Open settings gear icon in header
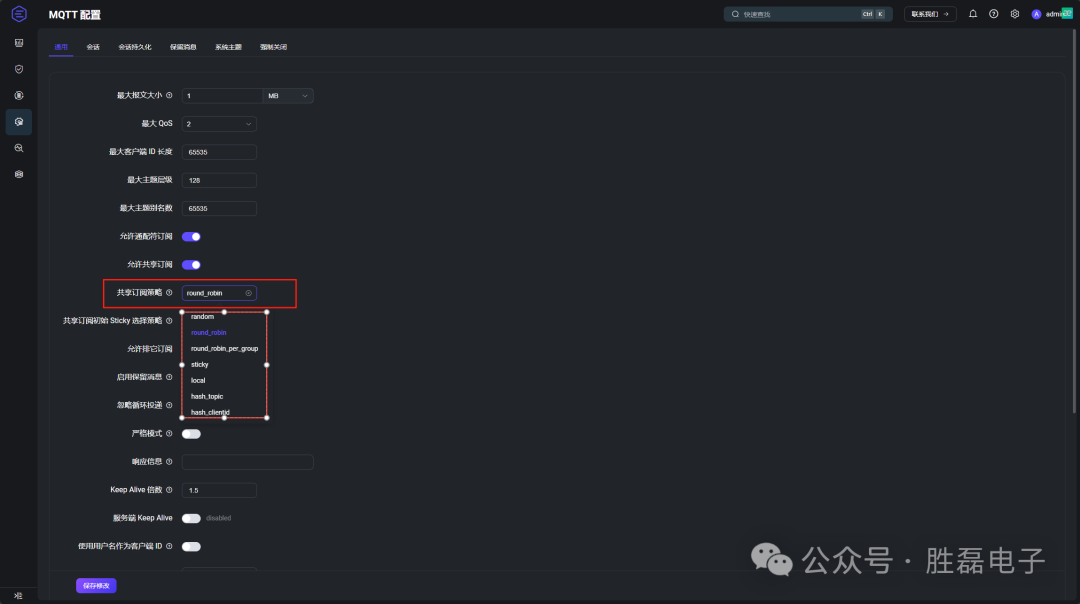The image size is (1080, 604). pyautogui.click(x=1015, y=14)
